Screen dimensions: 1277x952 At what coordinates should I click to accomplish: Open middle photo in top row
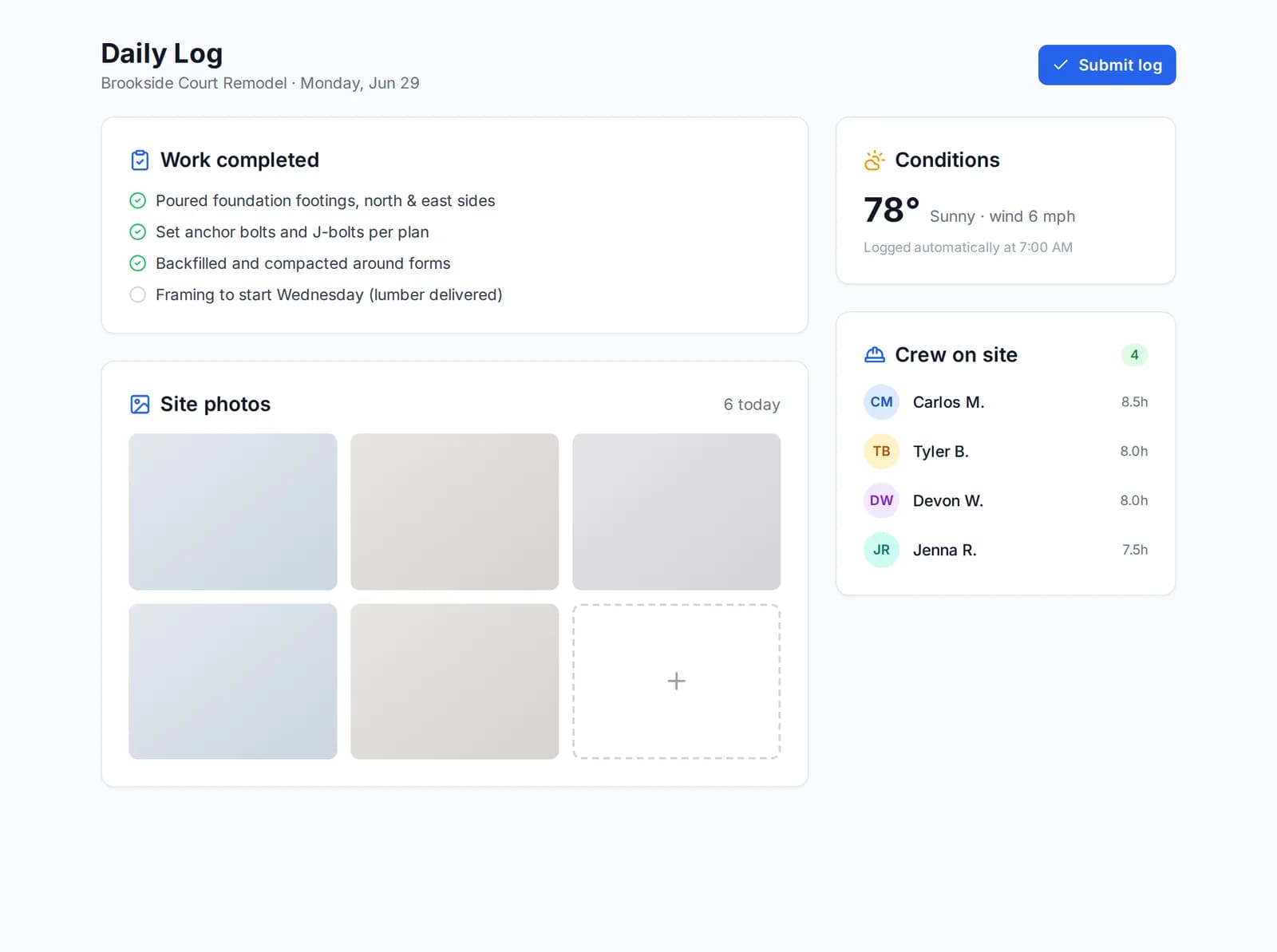tap(454, 512)
